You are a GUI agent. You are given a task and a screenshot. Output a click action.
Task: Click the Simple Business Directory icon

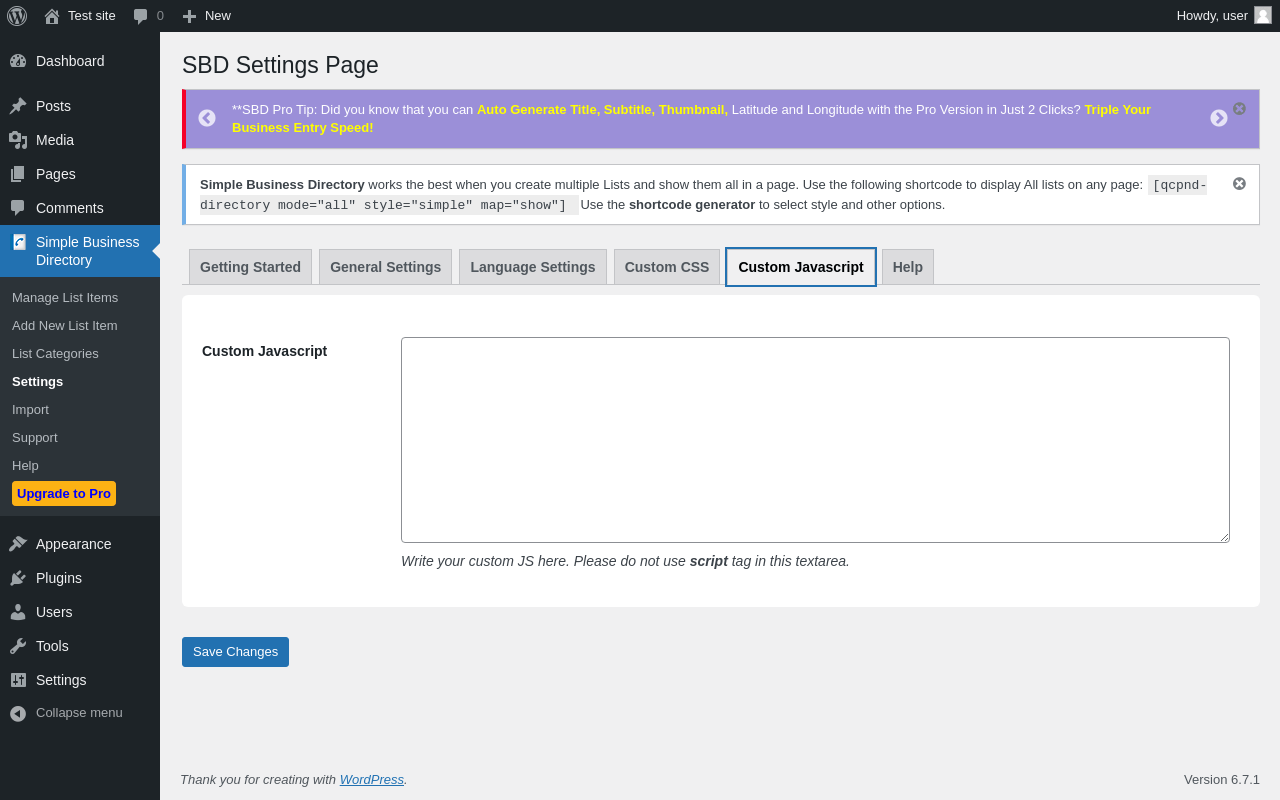point(19,242)
